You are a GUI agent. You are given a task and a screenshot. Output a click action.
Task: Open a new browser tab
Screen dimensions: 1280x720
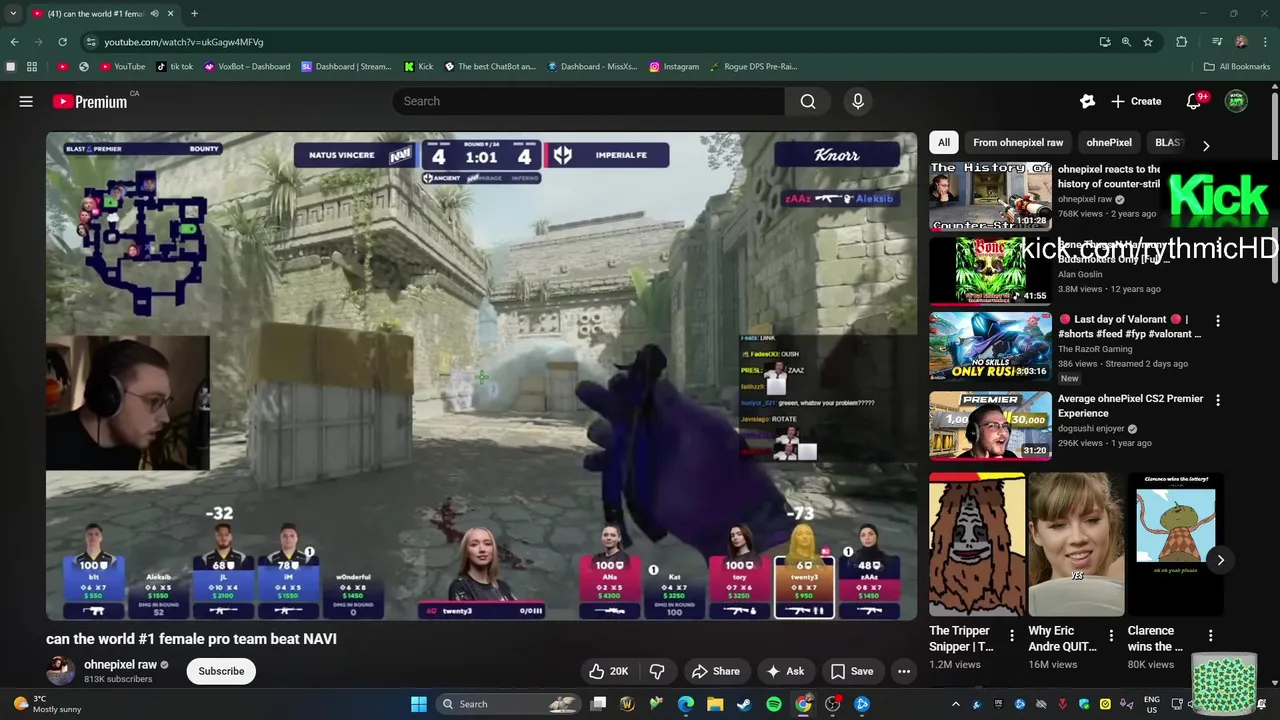pyautogui.click(x=194, y=13)
